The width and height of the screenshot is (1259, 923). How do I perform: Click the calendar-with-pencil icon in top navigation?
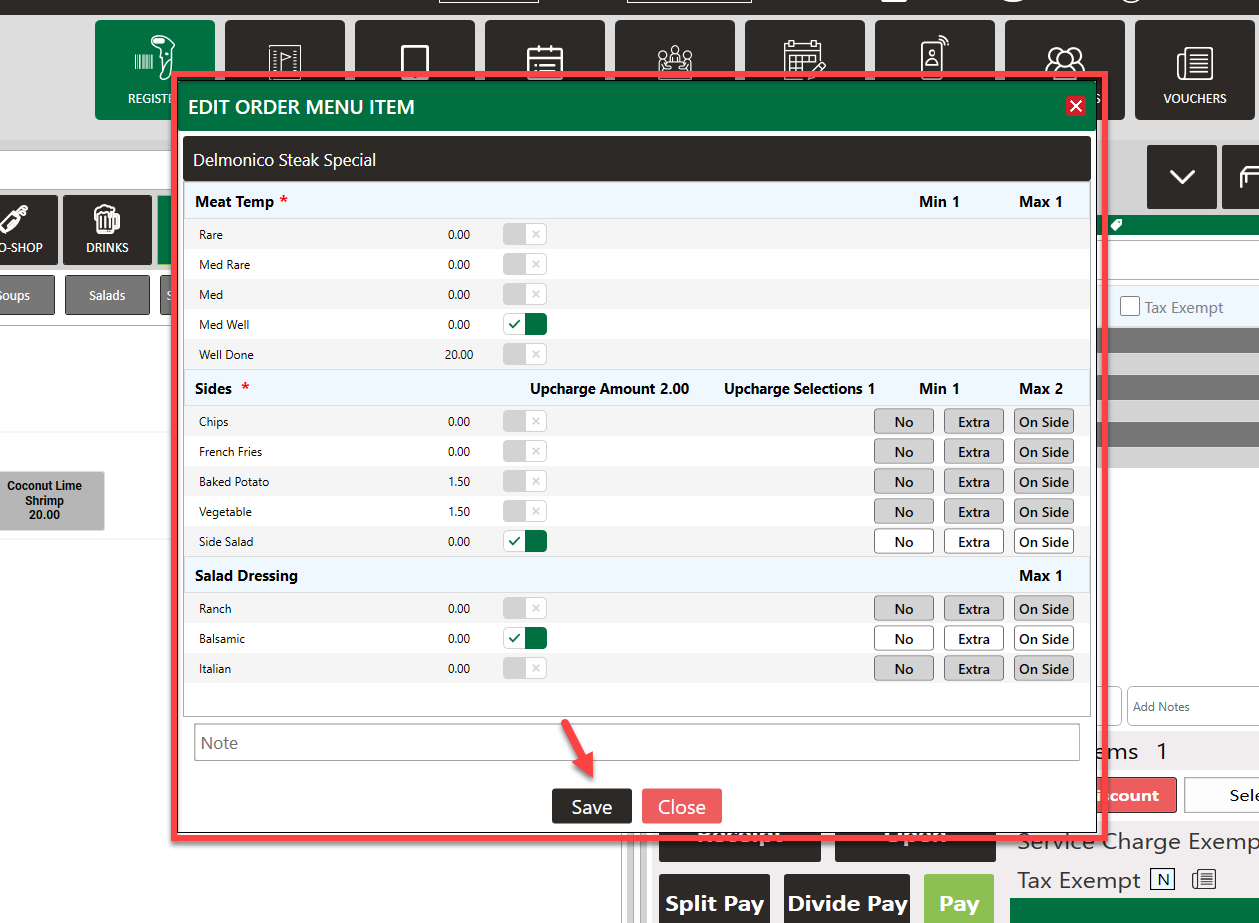pos(804,58)
